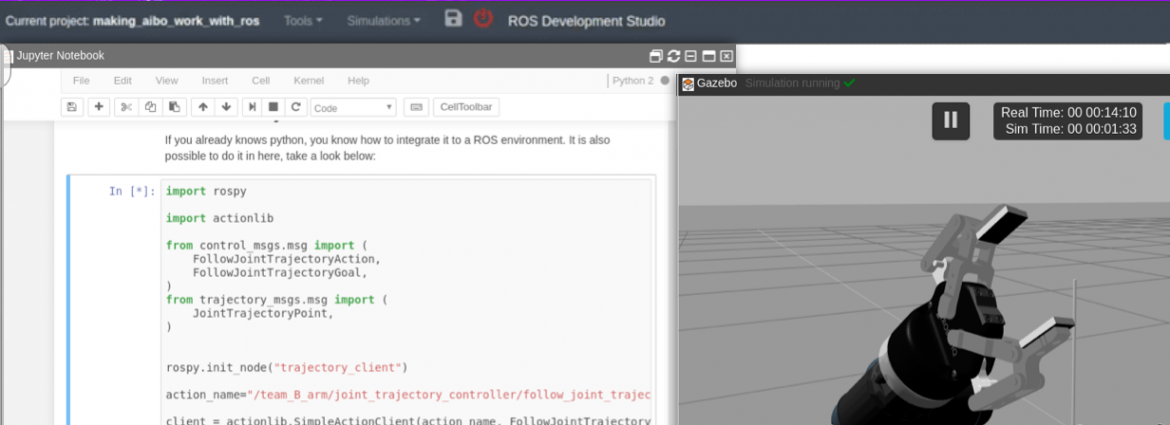Open the command palette keyboard icon
This screenshot has width=1170, height=425.
pos(416,107)
